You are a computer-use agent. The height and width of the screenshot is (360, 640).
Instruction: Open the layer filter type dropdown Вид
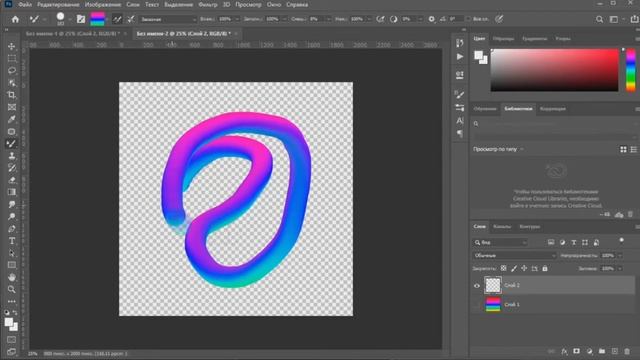click(x=500, y=242)
